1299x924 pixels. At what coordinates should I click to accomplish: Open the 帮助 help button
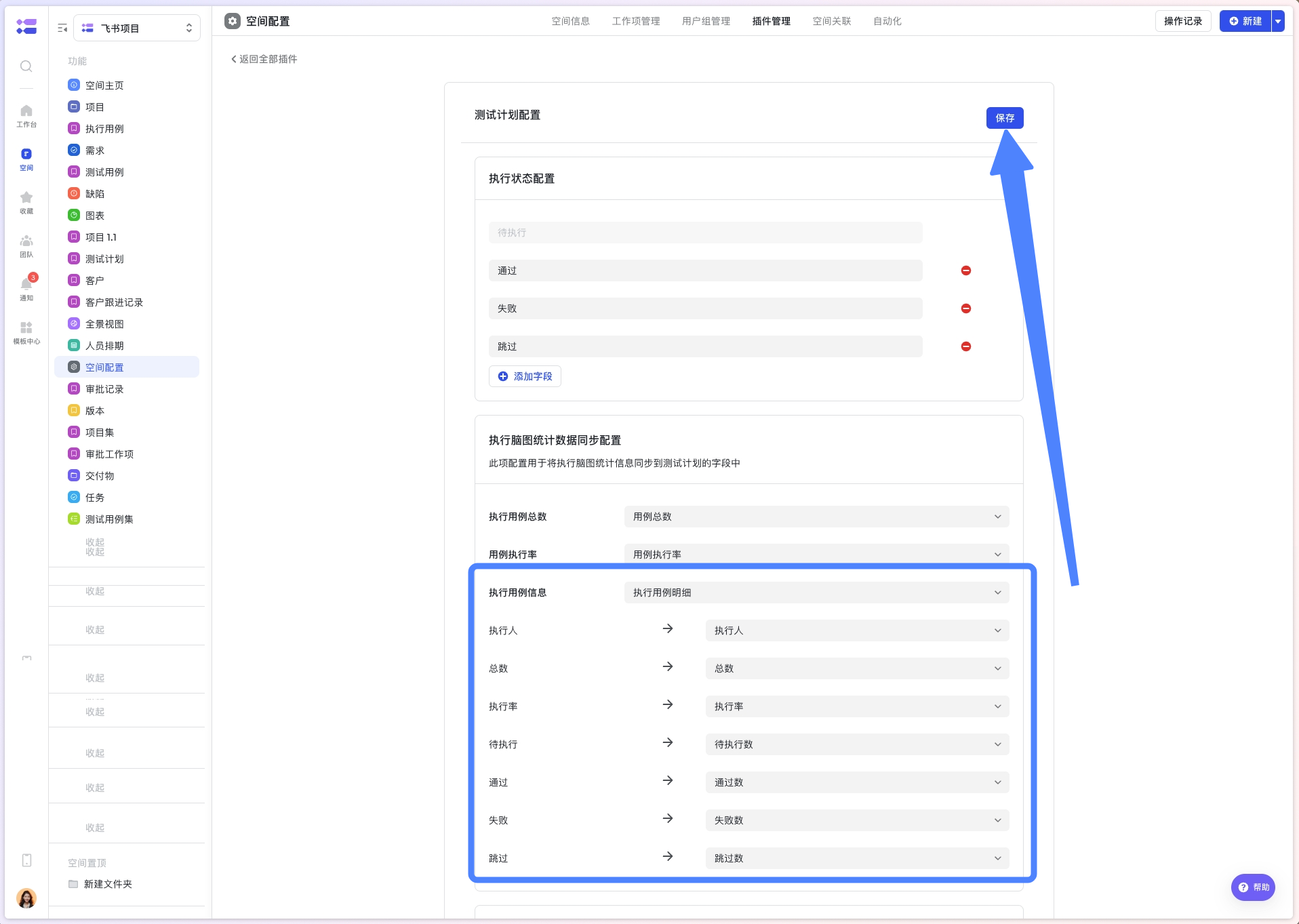(1253, 887)
